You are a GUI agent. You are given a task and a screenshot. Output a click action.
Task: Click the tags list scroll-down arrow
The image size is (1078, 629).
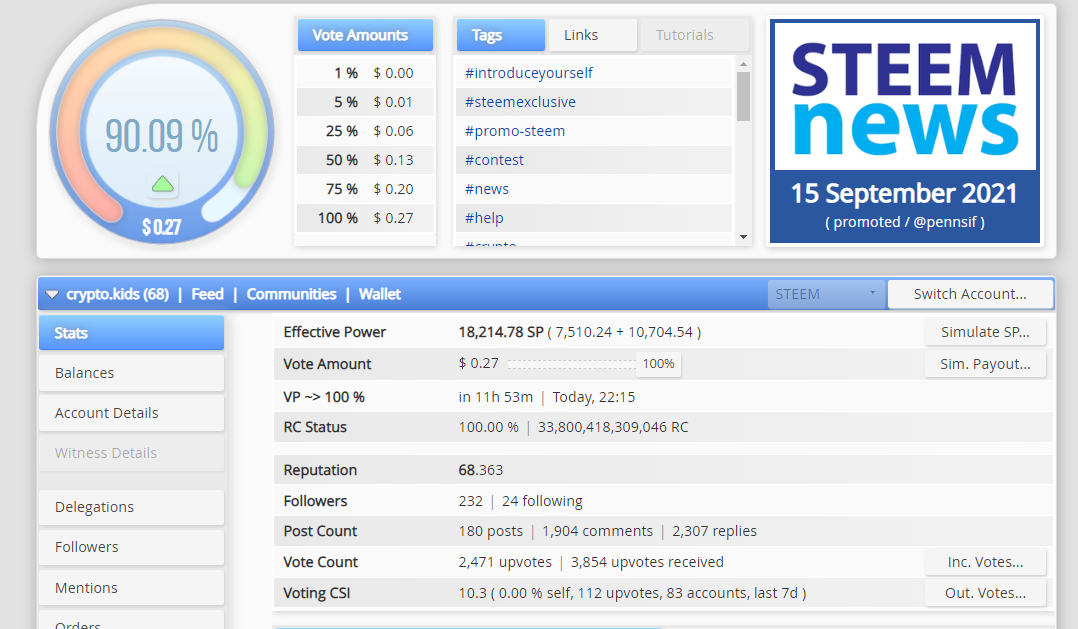point(743,237)
